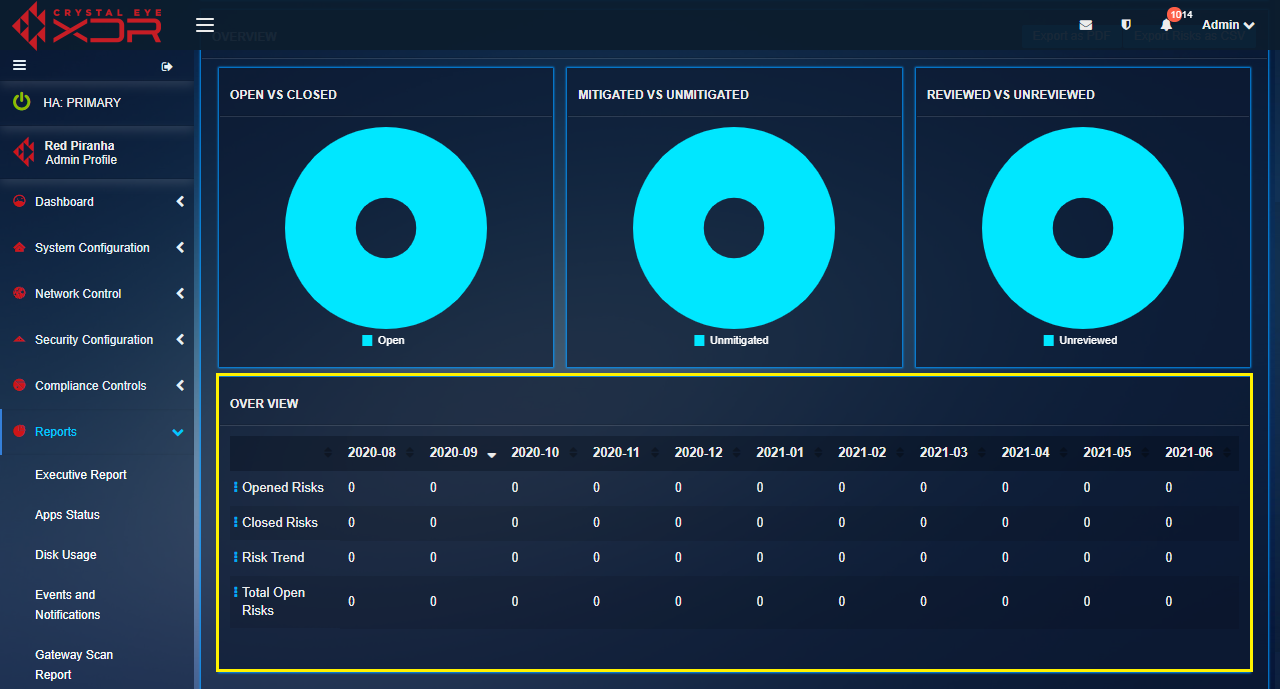Click the 2020-12 column header
This screenshot has width=1280, height=689.
click(x=698, y=453)
